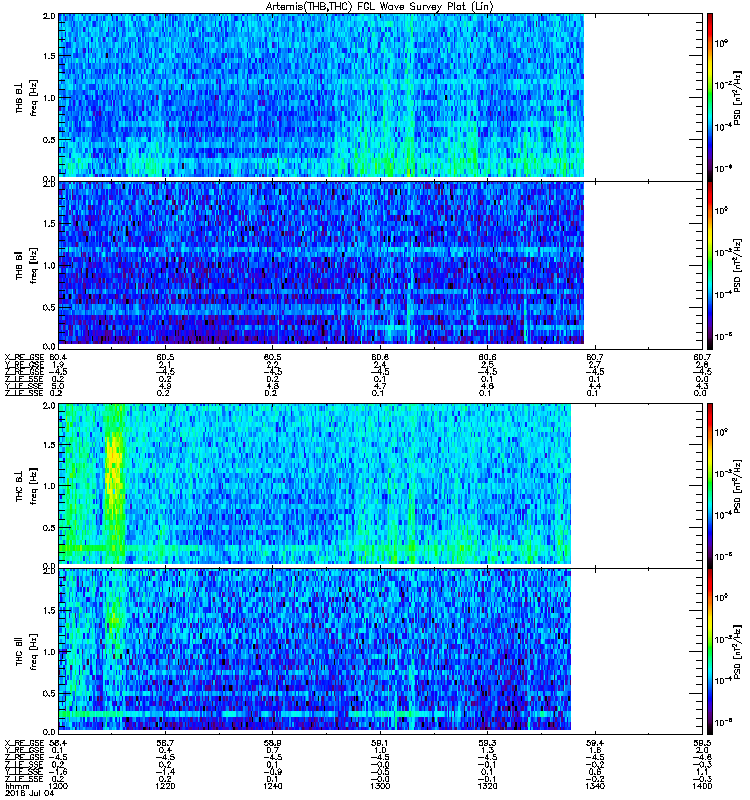Click the 0.5 frequency tick of THC B⊥ panel
The width and height of the screenshot is (750, 800).
(x=49, y=528)
